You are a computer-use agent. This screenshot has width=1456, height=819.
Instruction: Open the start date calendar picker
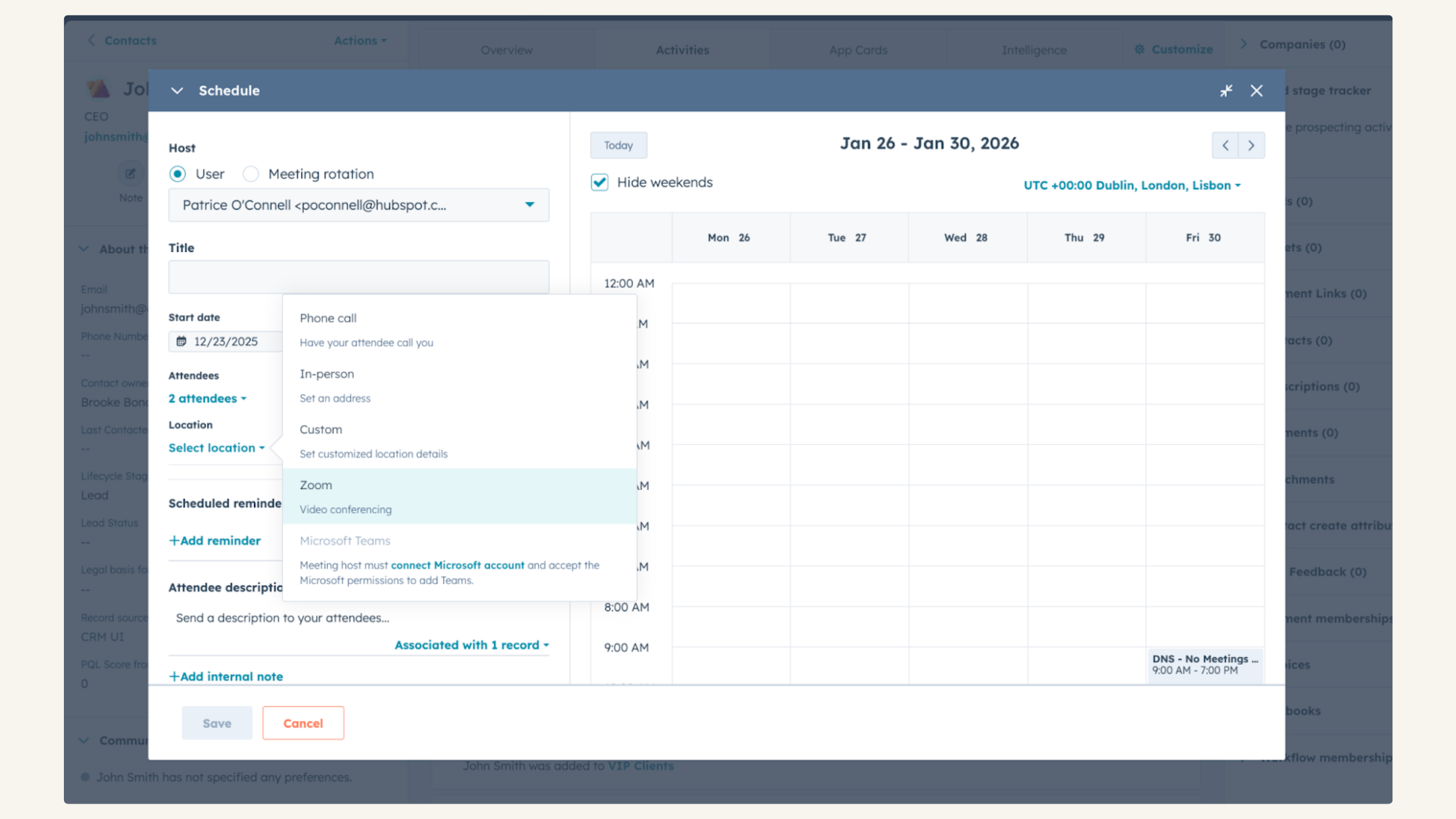[x=182, y=341]
